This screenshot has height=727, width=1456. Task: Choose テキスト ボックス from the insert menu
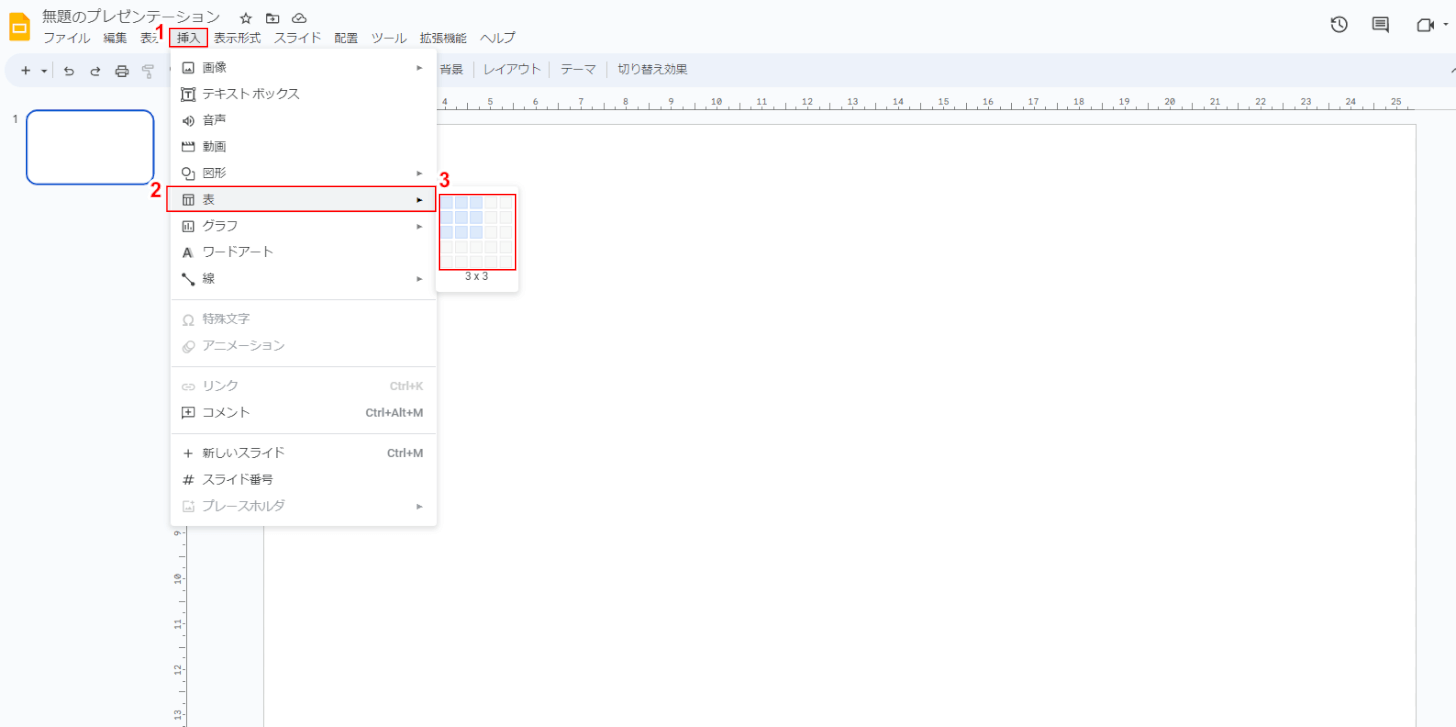click(303, 93)
